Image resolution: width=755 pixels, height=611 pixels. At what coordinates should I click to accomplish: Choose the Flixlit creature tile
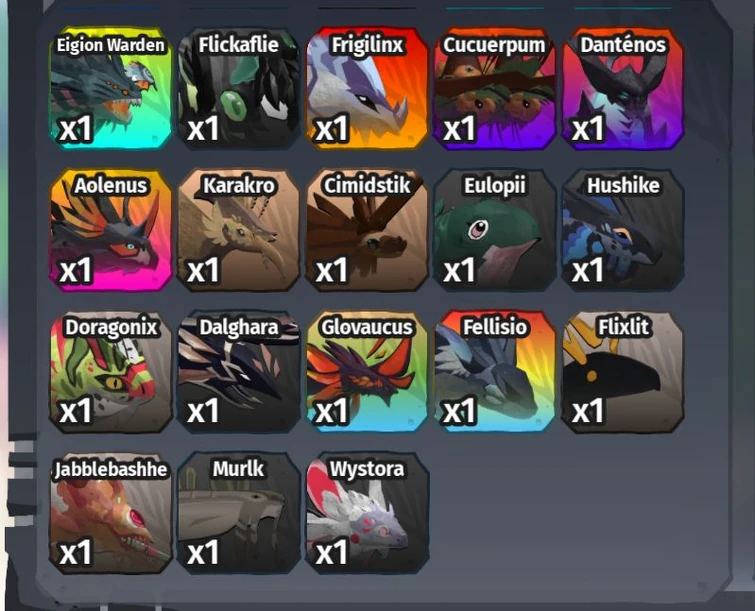click(x=623, y=371)
